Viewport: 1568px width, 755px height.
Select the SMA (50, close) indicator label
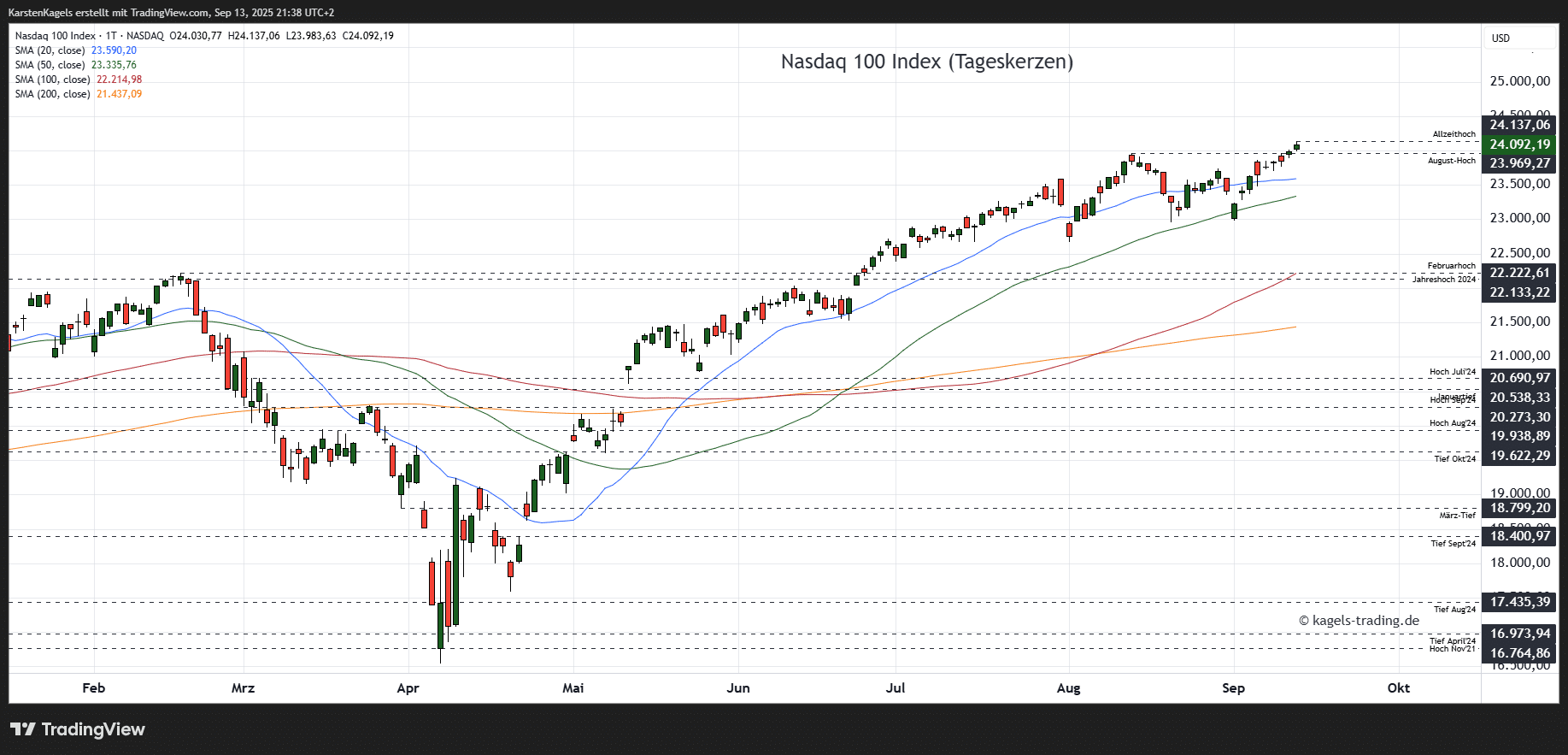[50, 65]
